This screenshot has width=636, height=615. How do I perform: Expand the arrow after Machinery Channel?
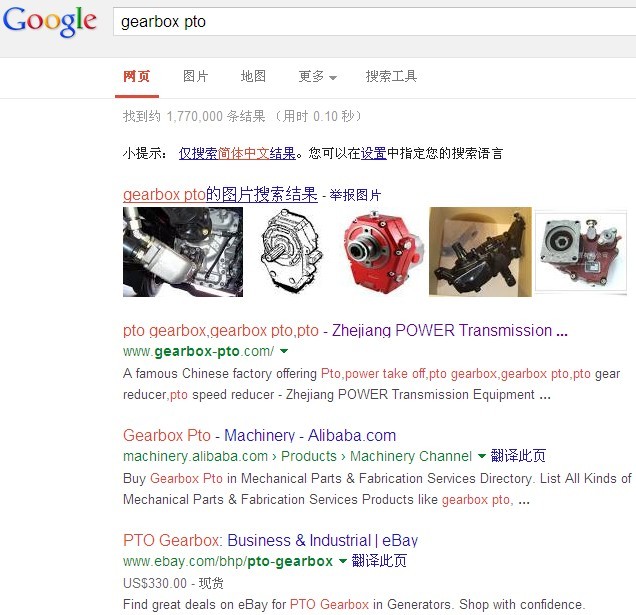[481, 456]
